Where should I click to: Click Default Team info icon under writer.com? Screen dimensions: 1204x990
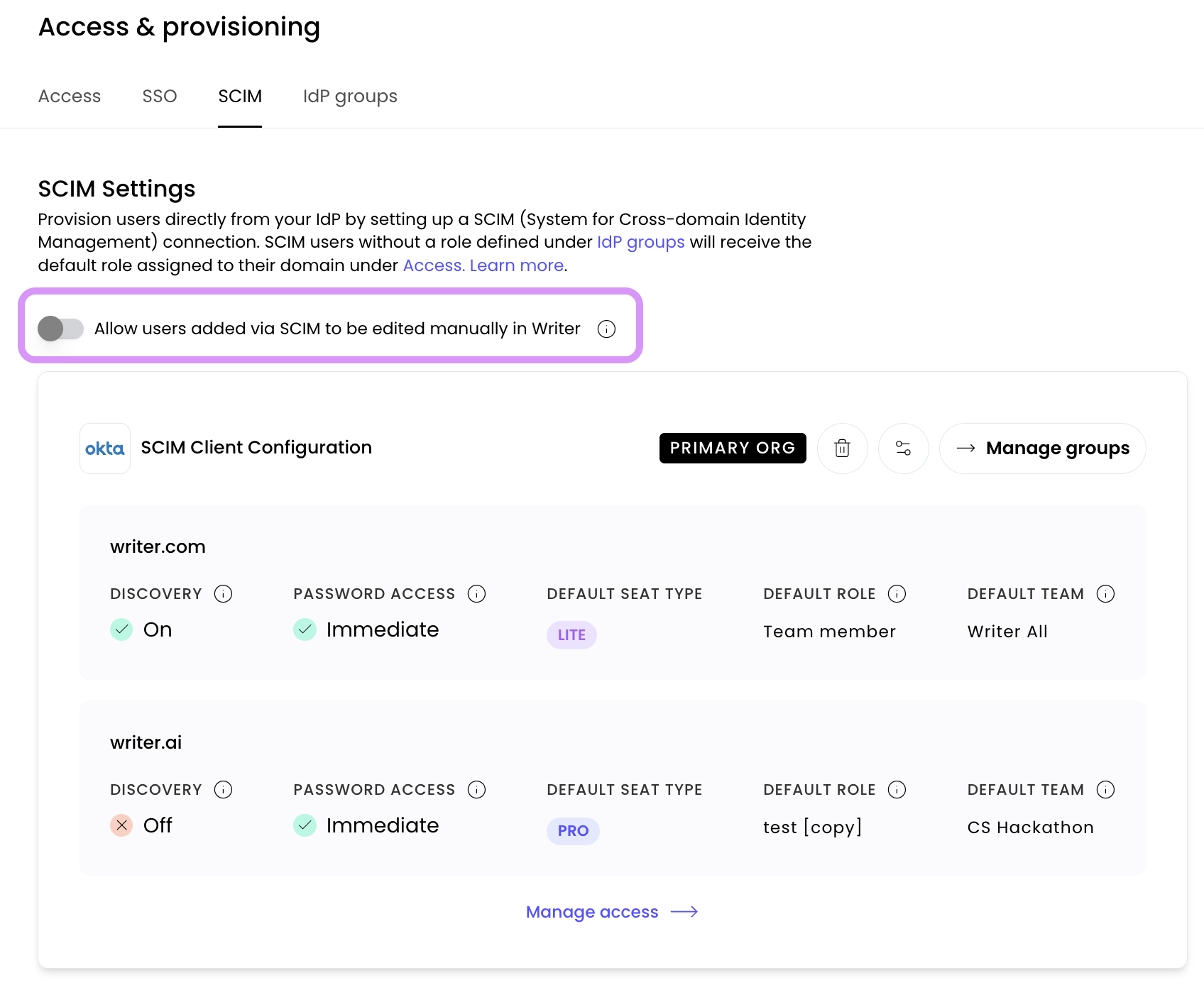point(1105,594)
